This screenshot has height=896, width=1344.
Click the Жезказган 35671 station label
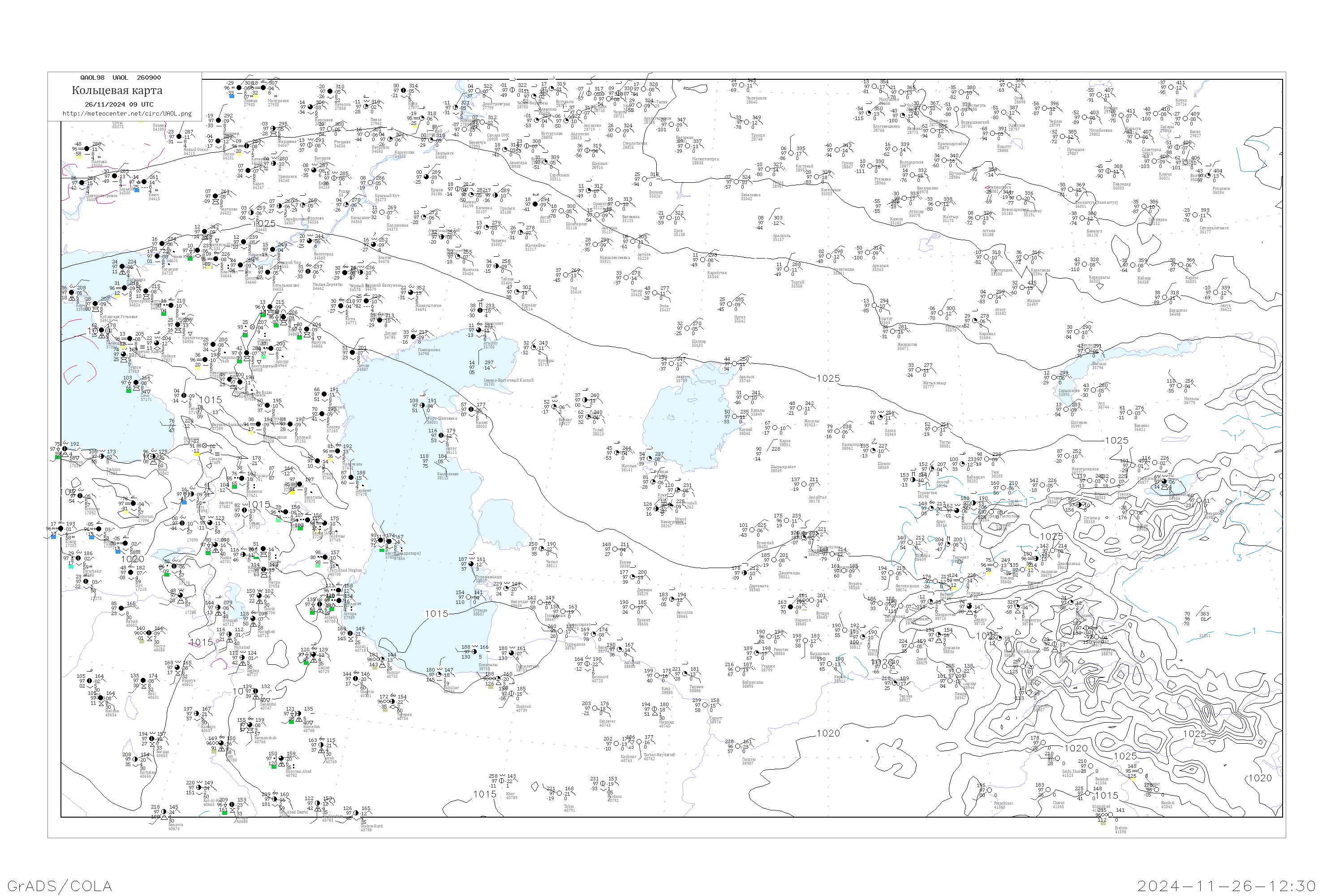coord(907,346)
